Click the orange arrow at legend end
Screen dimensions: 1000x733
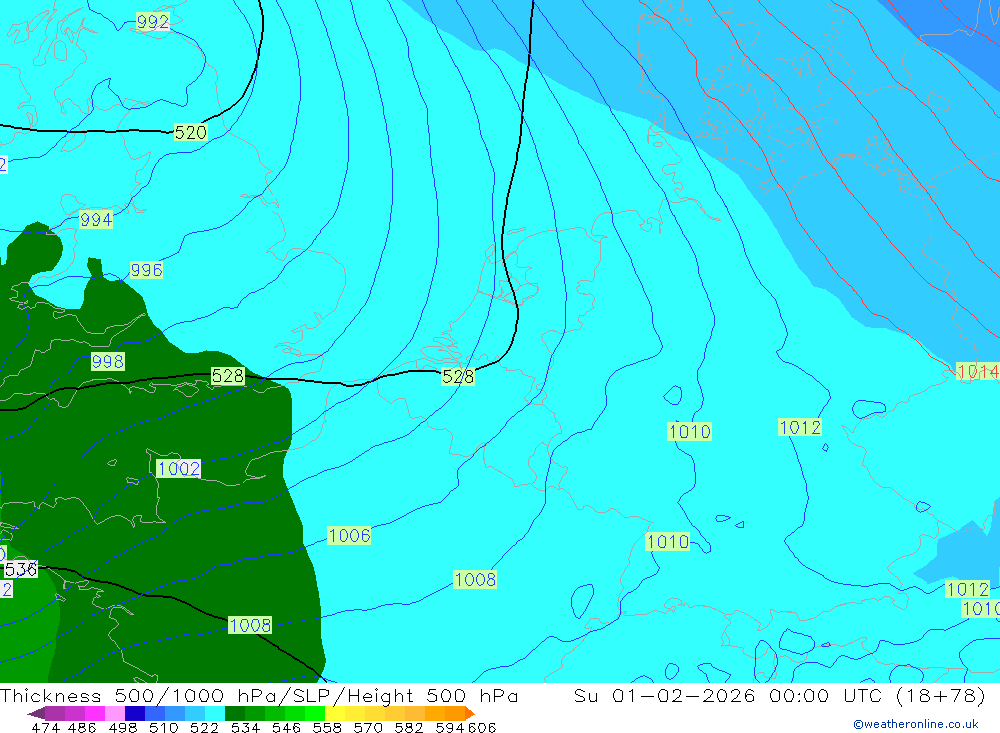pyautogui.click(x=469, y=713)
